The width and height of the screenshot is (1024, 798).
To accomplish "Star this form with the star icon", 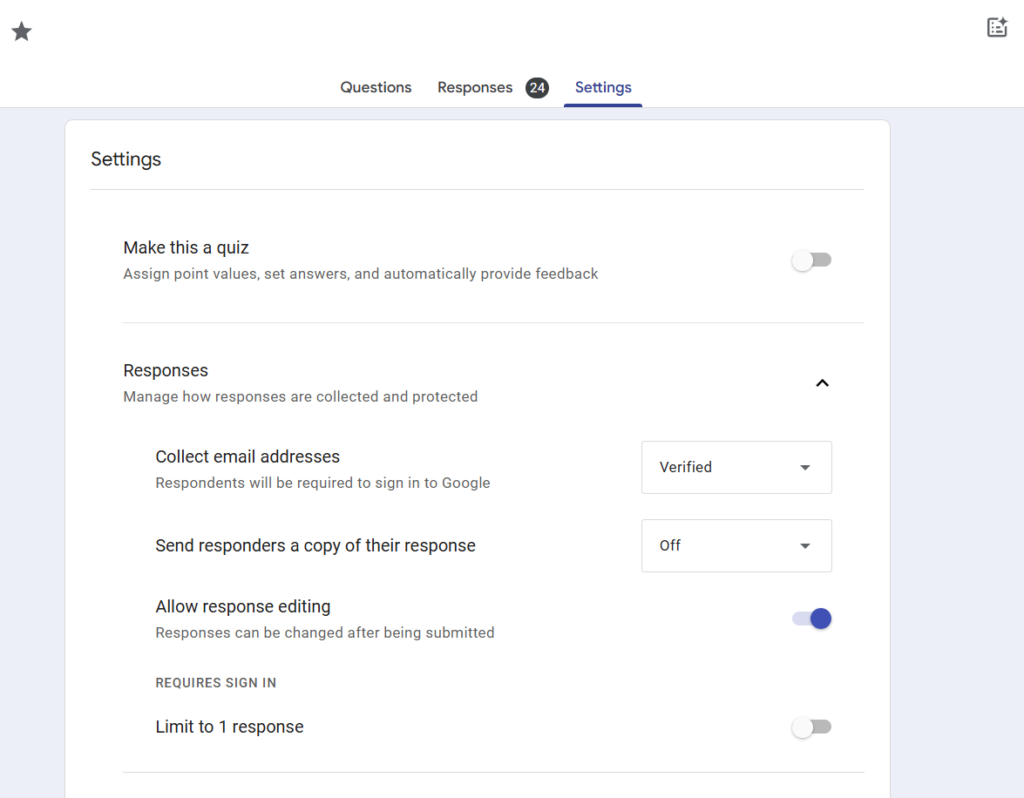I will point(21,32).
